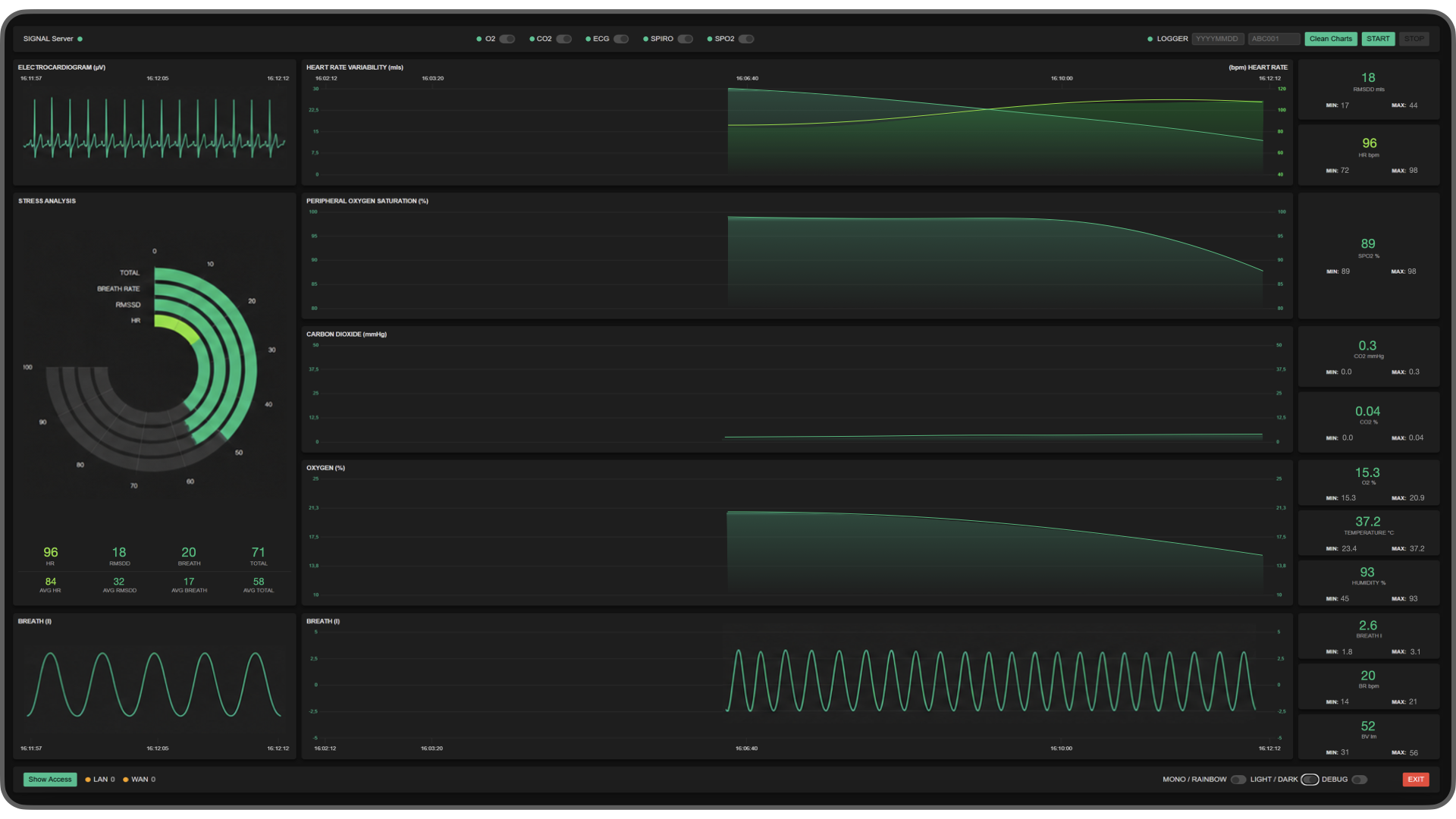Click the Show Access button
The height and width of the screenshot is (819, 1456).
[x=50, y=780]
